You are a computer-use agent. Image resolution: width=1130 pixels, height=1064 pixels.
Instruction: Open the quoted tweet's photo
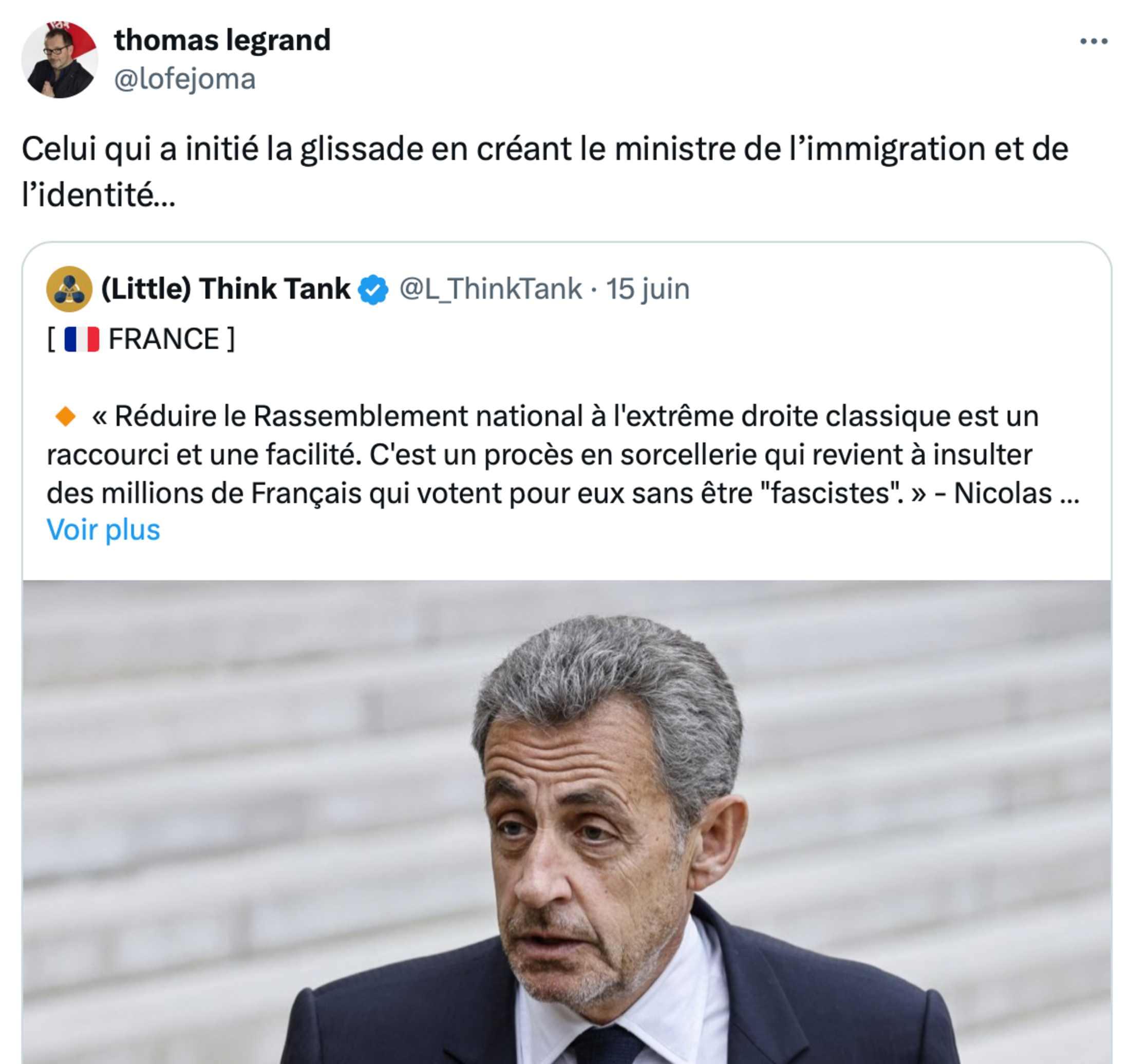[567, 821]
